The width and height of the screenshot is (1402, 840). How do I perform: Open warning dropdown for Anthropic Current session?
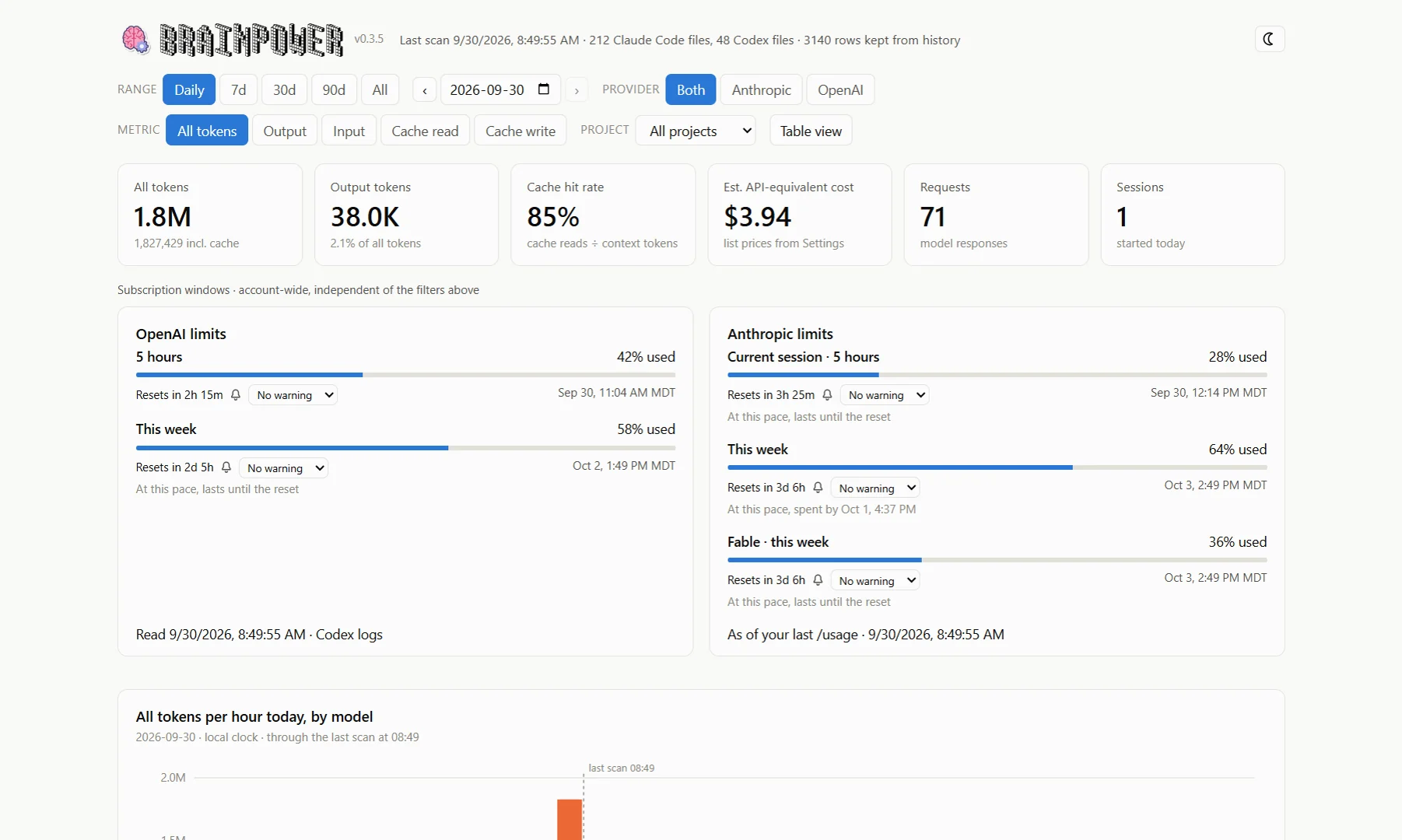(885, 395)
